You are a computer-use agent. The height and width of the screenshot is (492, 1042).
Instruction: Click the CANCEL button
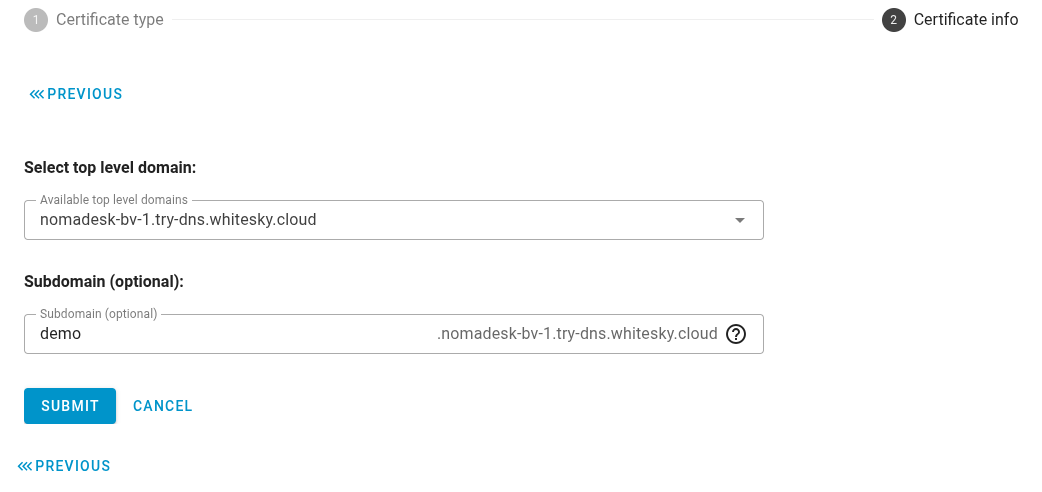(x=163, y=406)
